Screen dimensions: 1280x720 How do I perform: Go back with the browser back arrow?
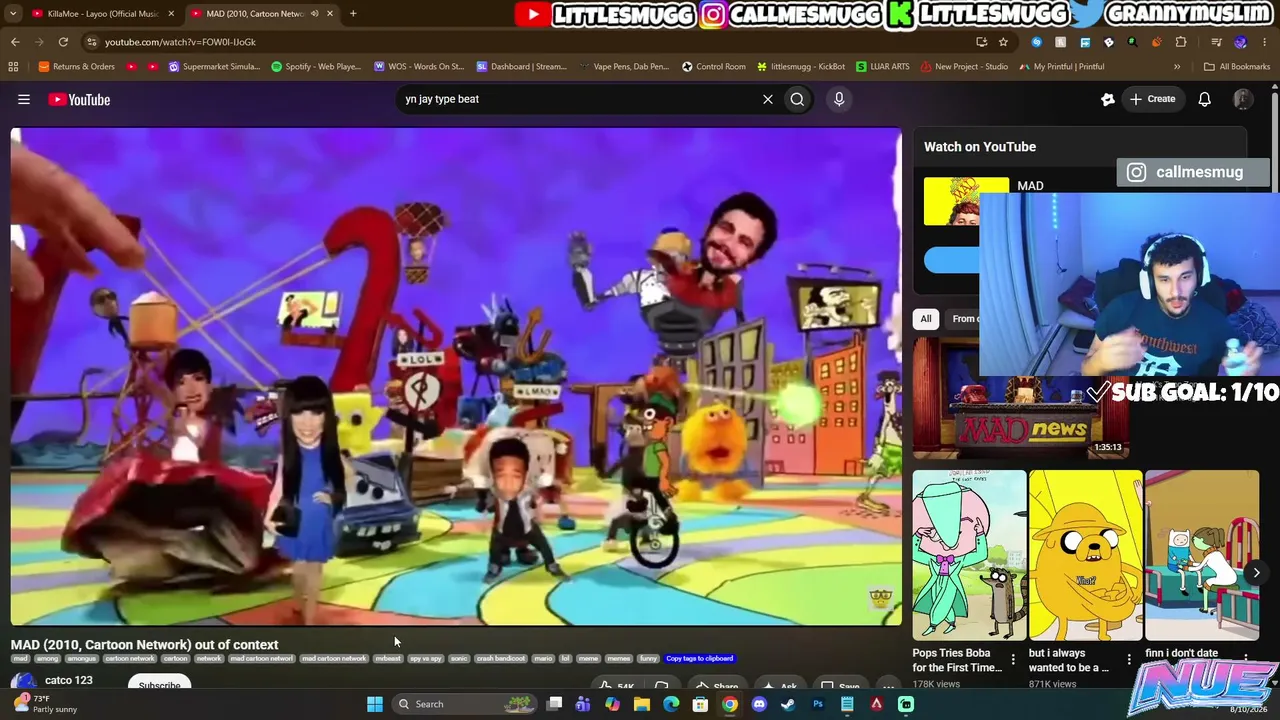[x=15, y=42]
